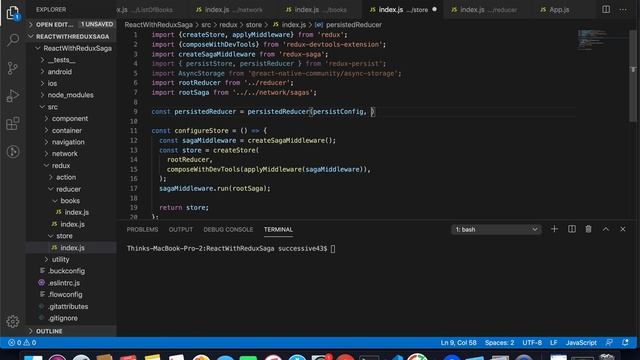The image size is (640, 360).
Task: Click redux in breadcrumb path
Action: coord(228,25)
